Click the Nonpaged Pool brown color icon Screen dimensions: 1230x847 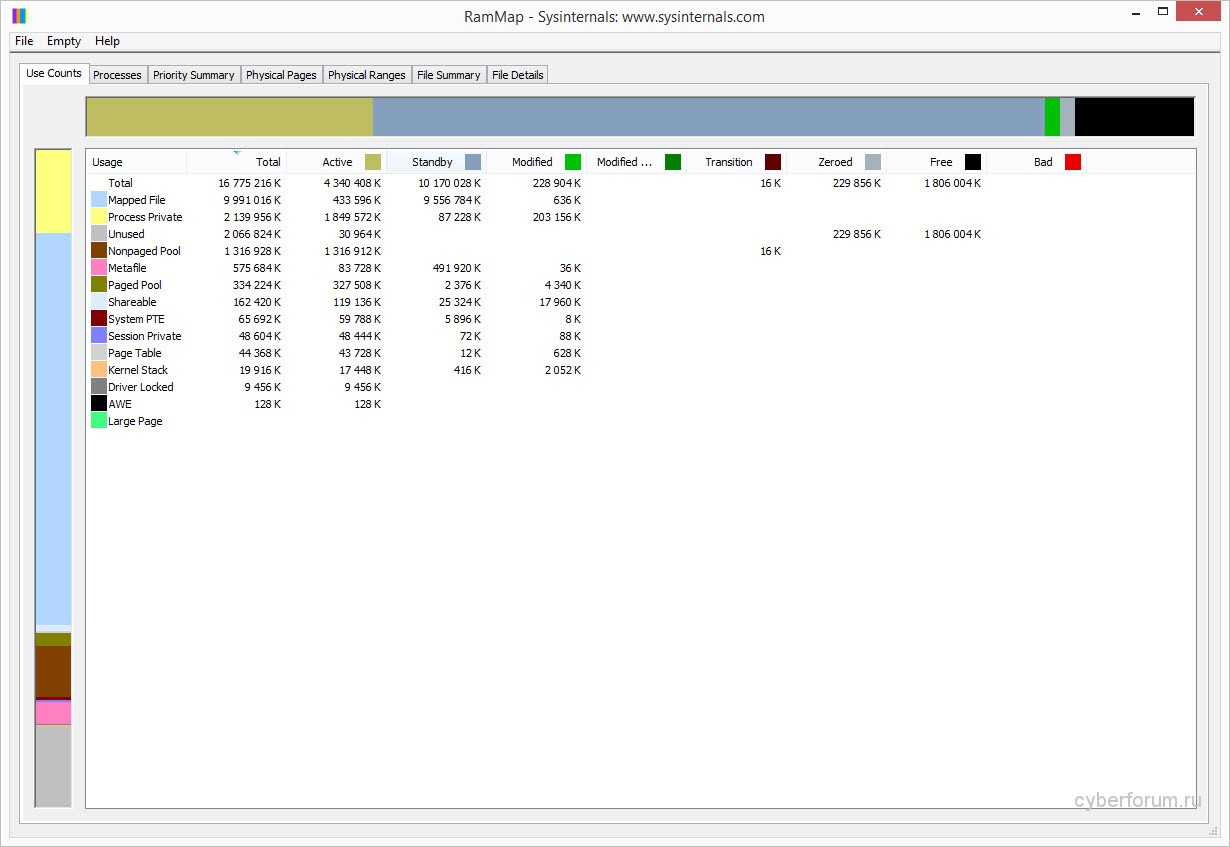point(99,251)
